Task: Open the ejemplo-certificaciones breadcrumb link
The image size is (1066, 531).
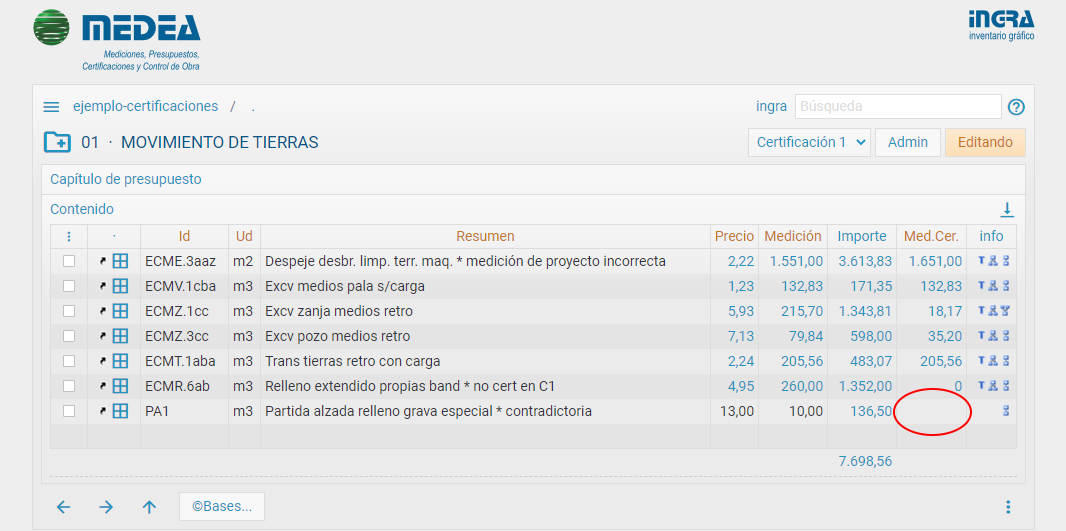Action: (x=145, y=106)
